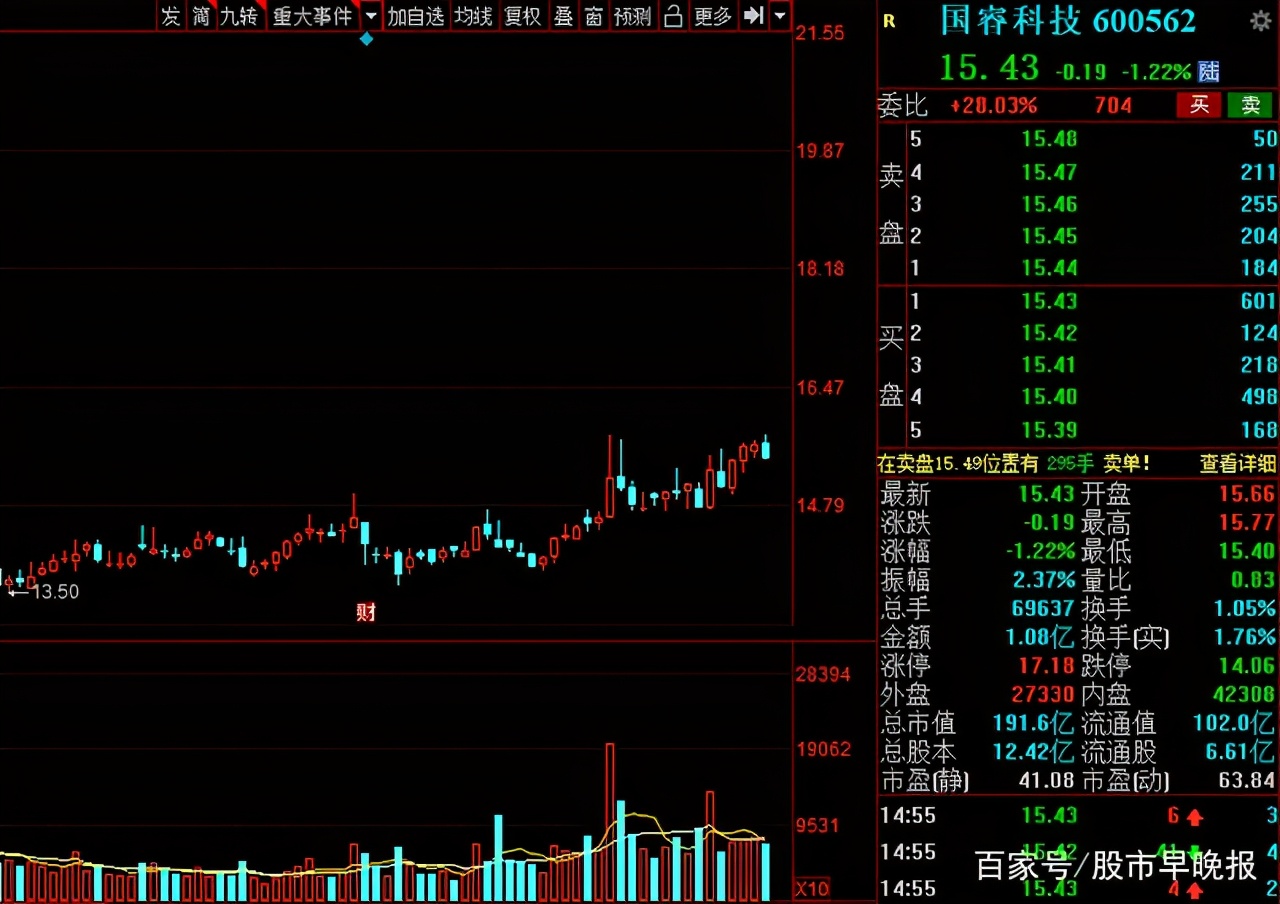Select buy level 4 price 15.40

(x=1049, y=397)
